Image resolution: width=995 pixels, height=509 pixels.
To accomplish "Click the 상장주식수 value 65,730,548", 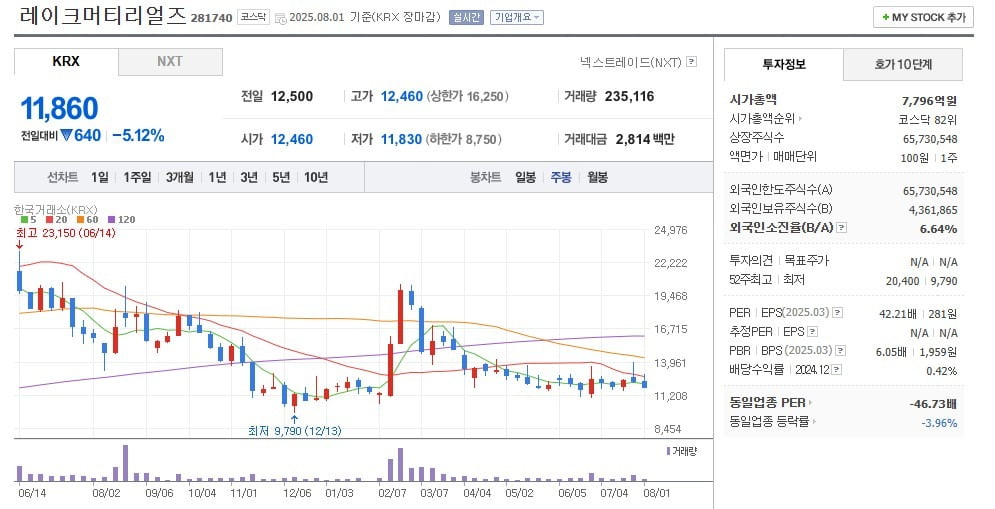I will [930, 139].
